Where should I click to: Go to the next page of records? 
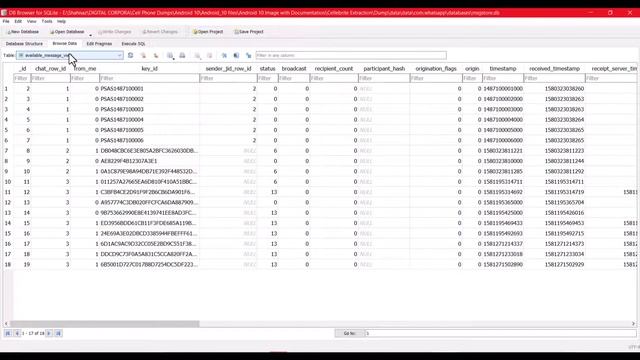click(x=49, y=333)
